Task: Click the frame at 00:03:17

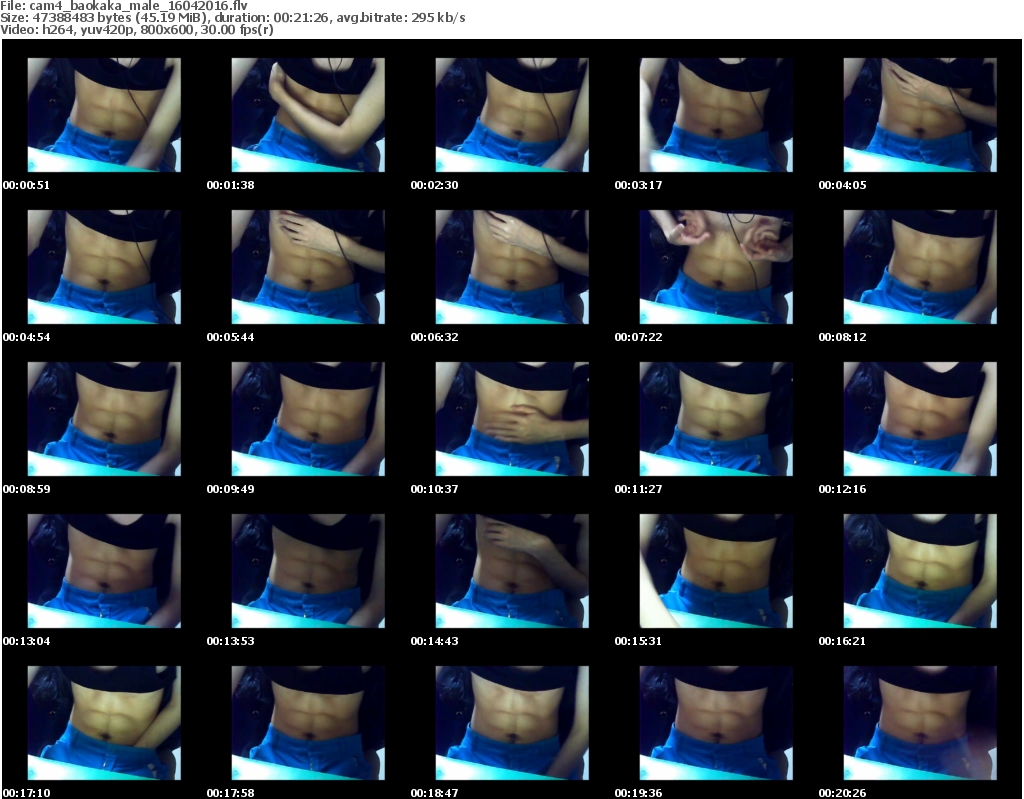Action: (716, 115)
